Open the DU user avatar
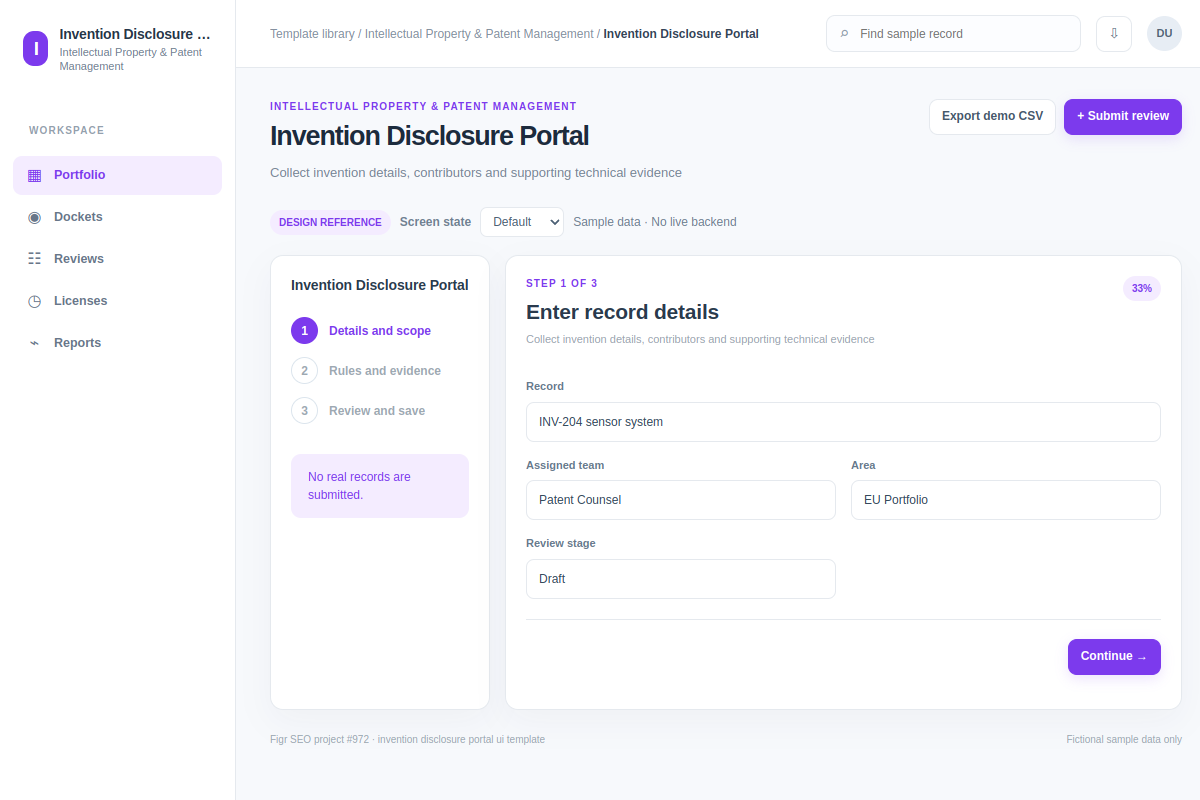This screenshot has height=800, width=1200. [x=1164, y=33]
